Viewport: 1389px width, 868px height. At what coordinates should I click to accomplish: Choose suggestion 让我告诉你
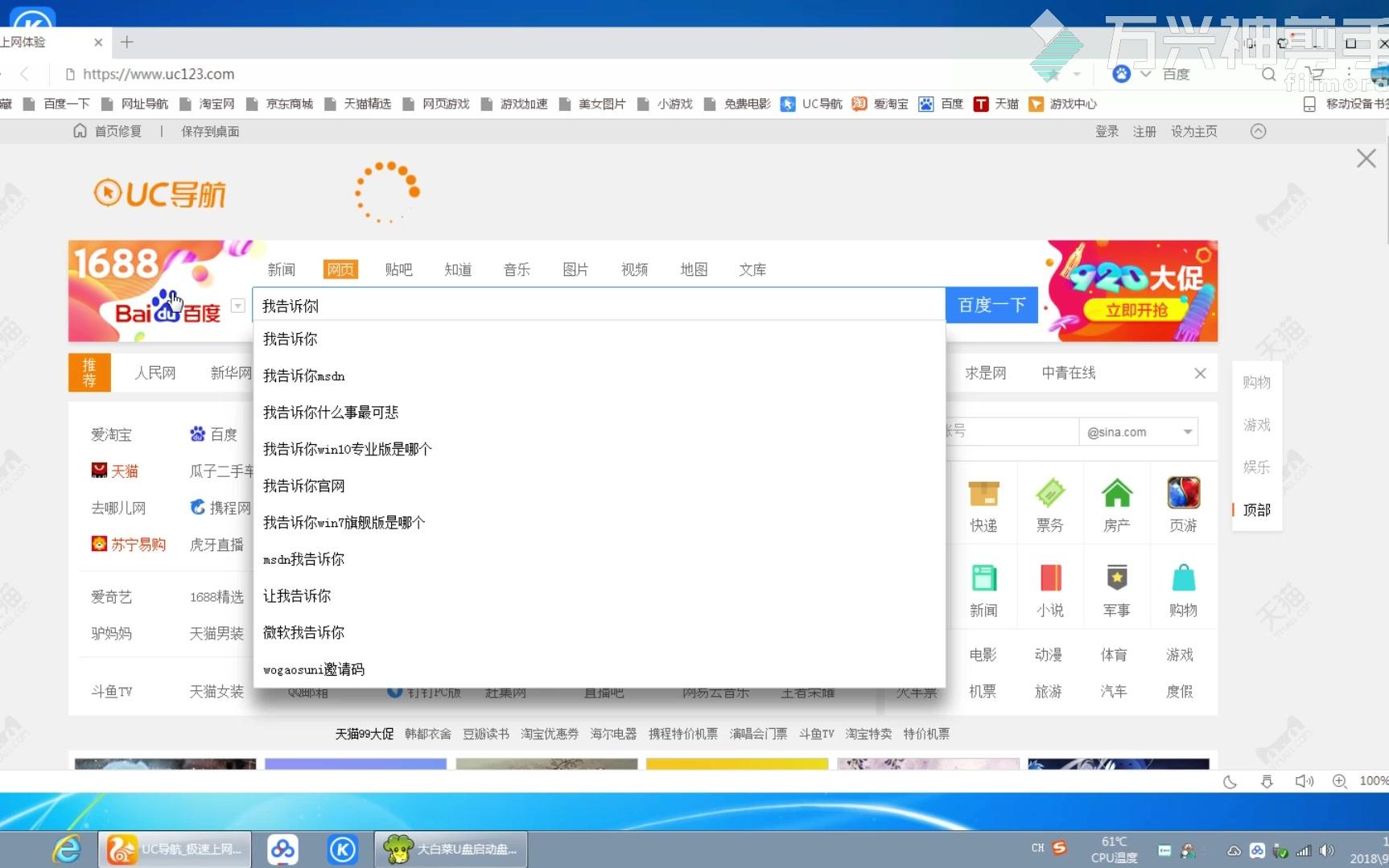(600, 596)
